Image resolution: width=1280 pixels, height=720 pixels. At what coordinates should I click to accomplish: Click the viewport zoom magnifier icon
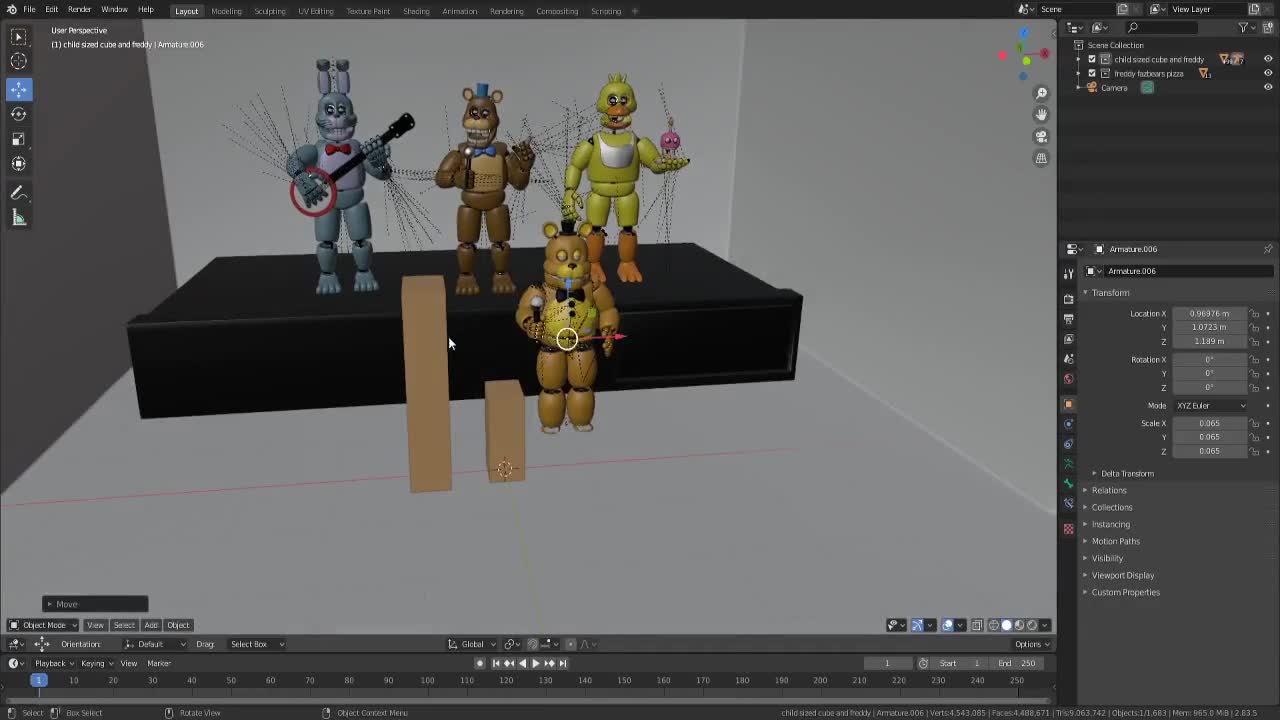(1041, 93)
